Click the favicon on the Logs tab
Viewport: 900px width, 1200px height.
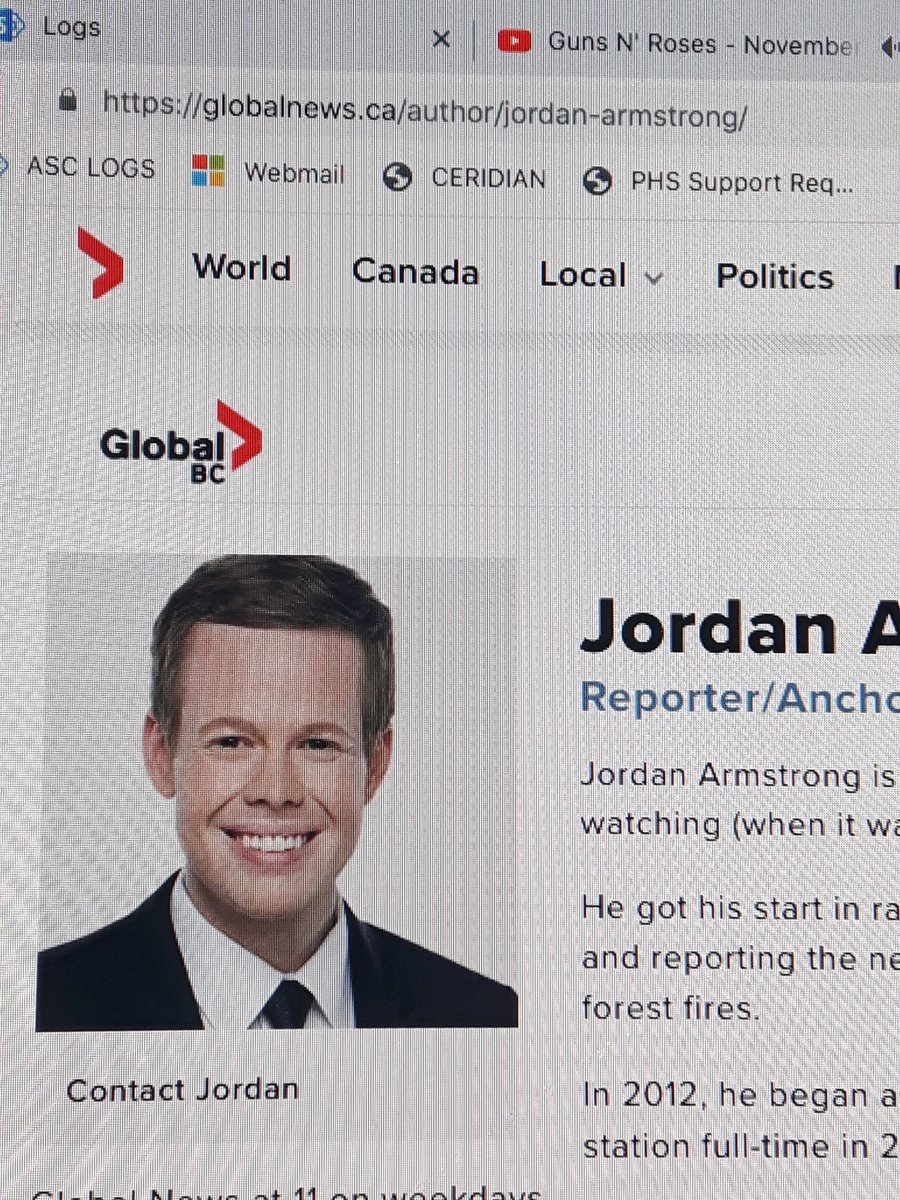click(x=10, y=25)
